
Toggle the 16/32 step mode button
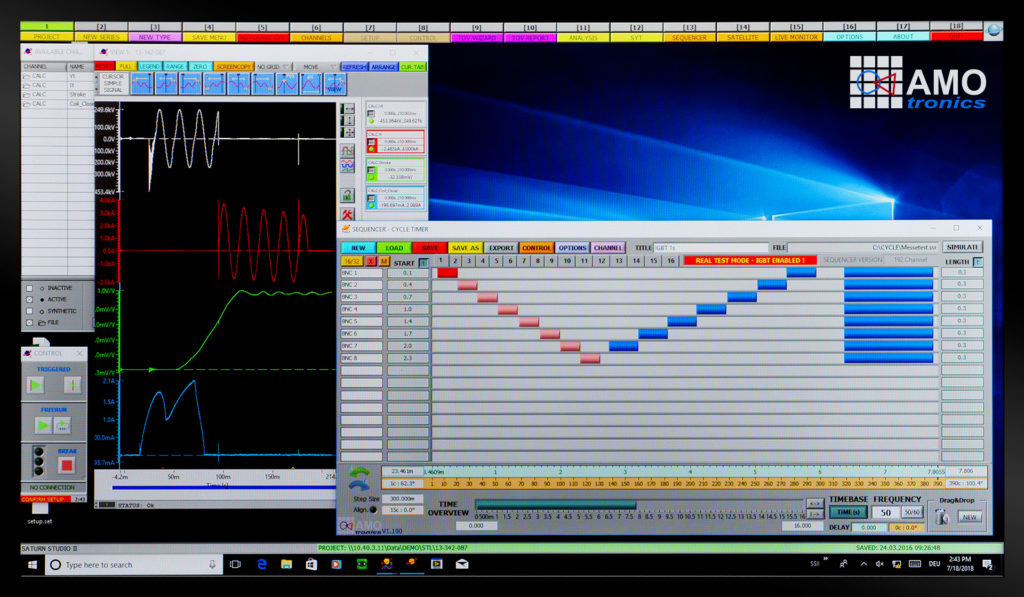352,263
